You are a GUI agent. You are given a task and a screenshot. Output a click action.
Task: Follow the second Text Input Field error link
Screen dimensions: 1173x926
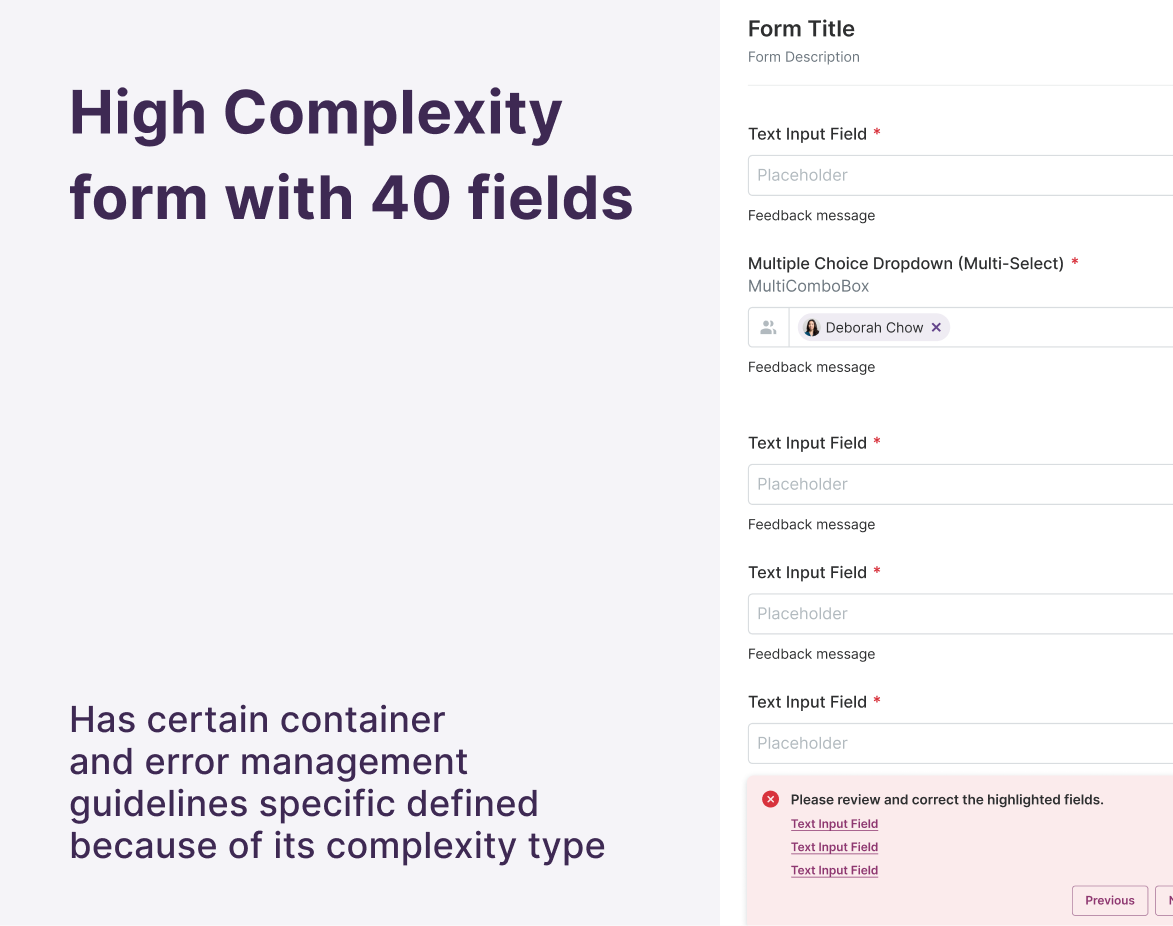[834, 847]
